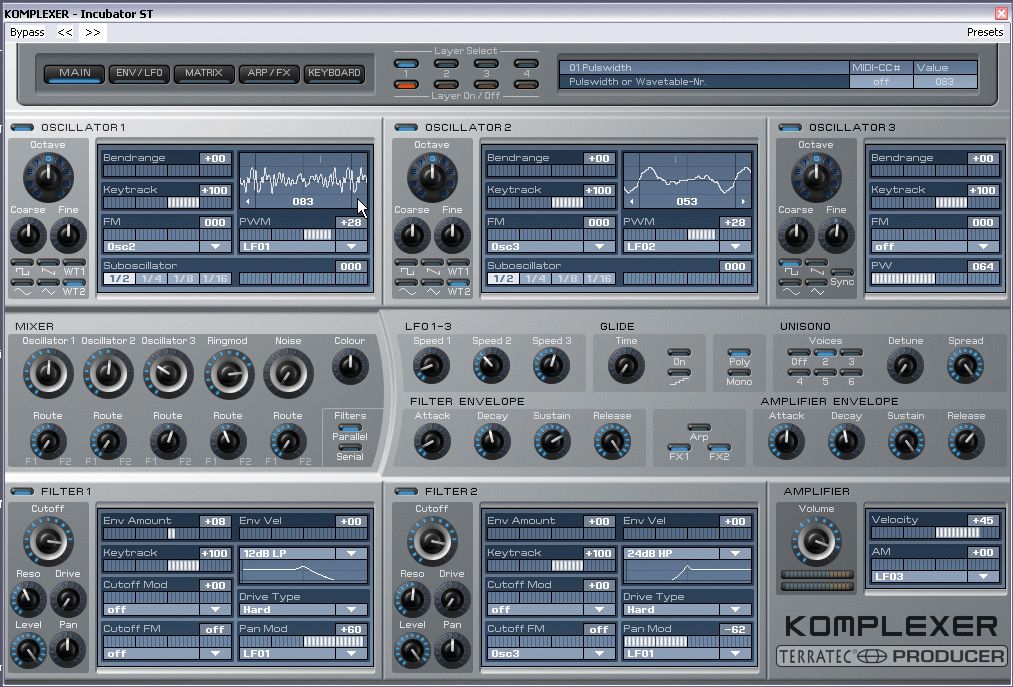Screen dimensions: 1013x687
Task: Open Oscillator 3 FM source dropdown
Action: (x=934, y=246)
